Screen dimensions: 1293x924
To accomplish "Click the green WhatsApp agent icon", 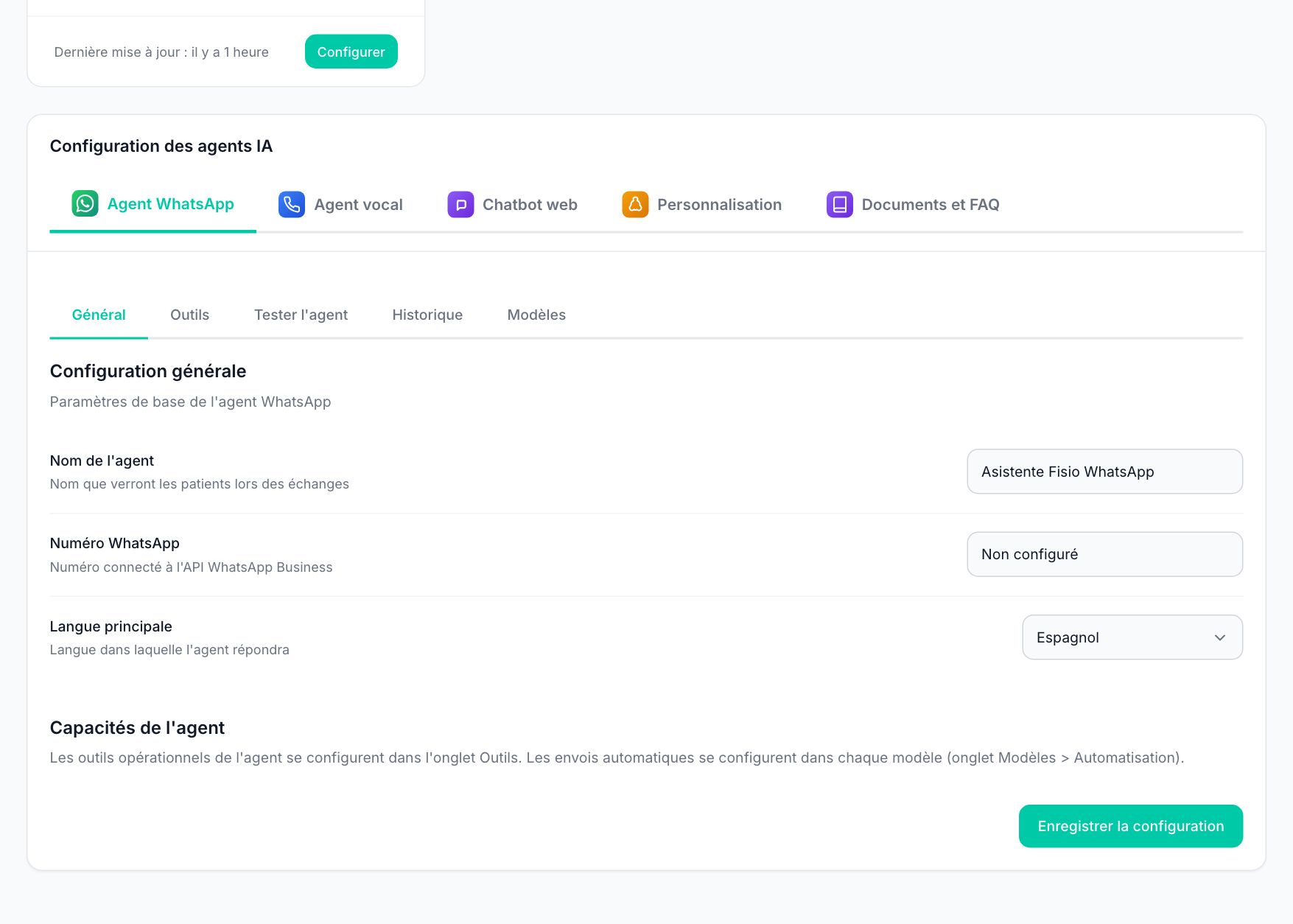I will pos(85,203).
